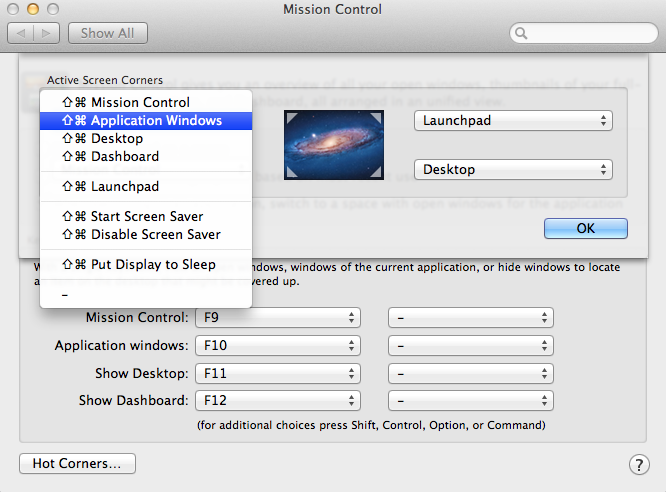Click the top-left corner marker on preview

pos(291,118)
